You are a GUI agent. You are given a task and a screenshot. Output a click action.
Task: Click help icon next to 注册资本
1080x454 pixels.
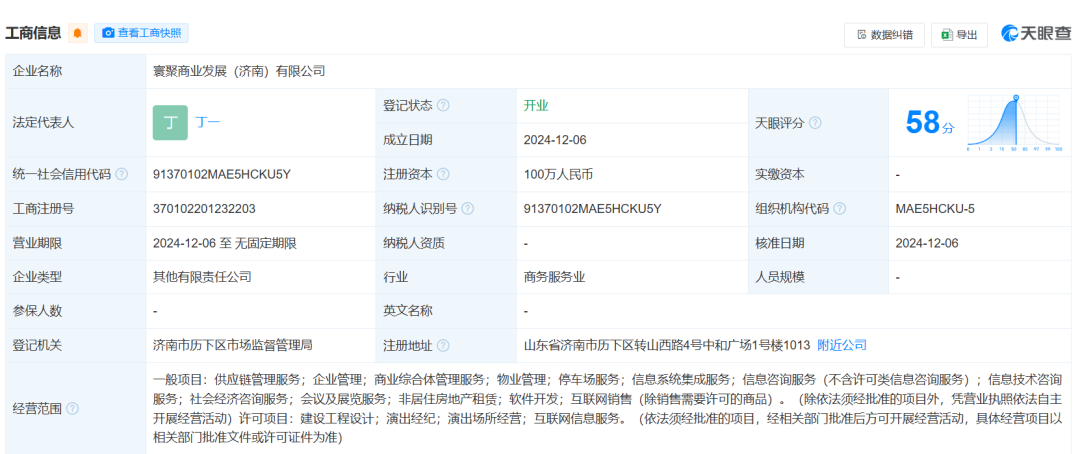tap(443, 174)
